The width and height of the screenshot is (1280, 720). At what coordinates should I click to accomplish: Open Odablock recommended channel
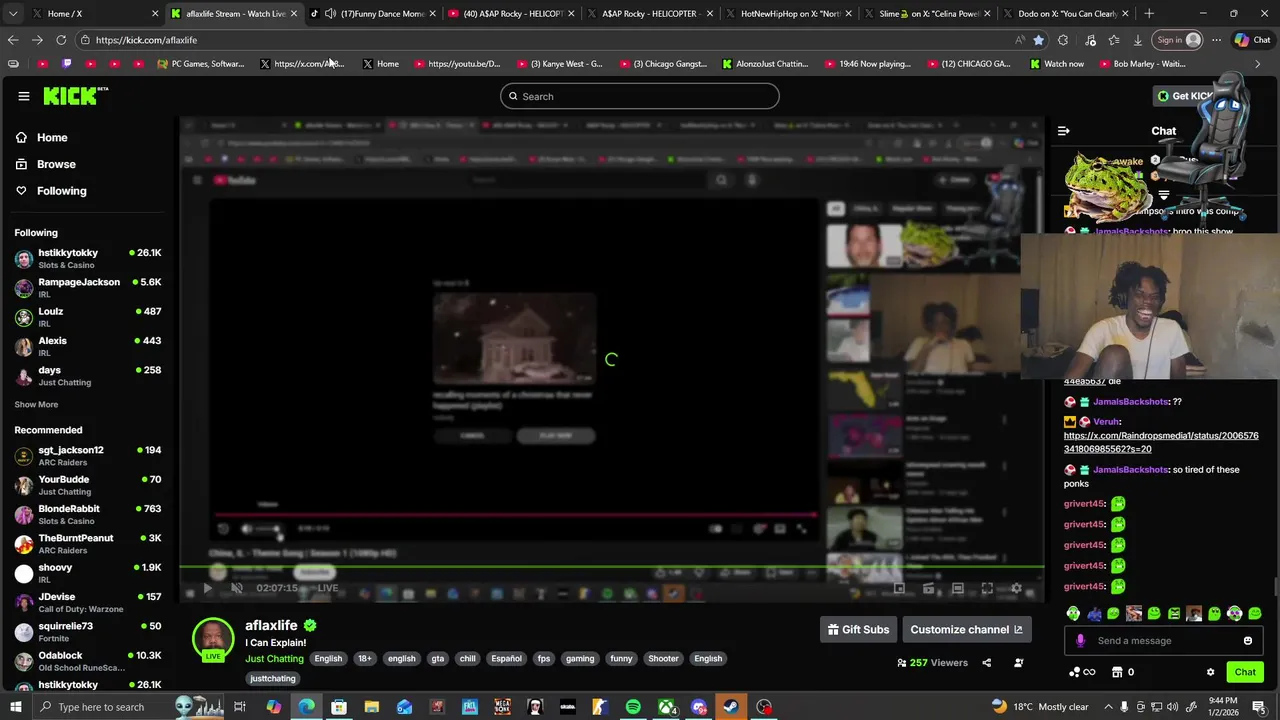pyautogui.click(x=88, y=661)
